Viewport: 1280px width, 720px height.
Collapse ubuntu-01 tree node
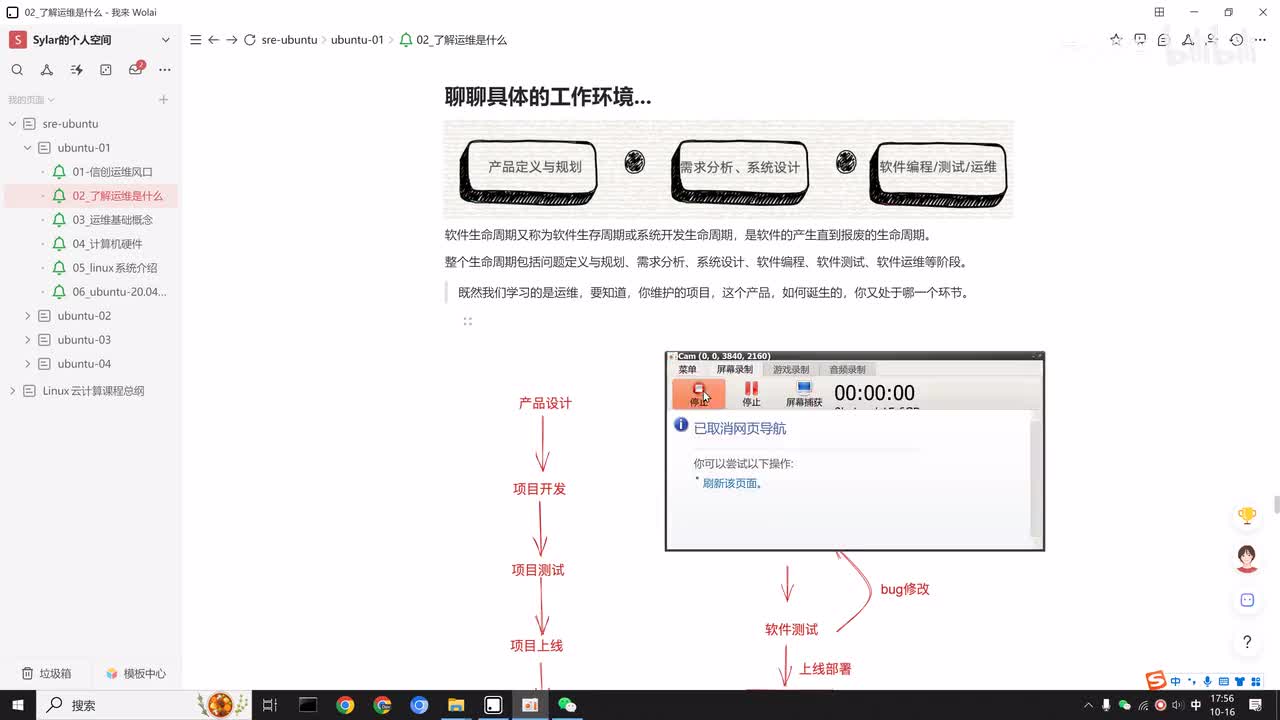click(27, 148)
